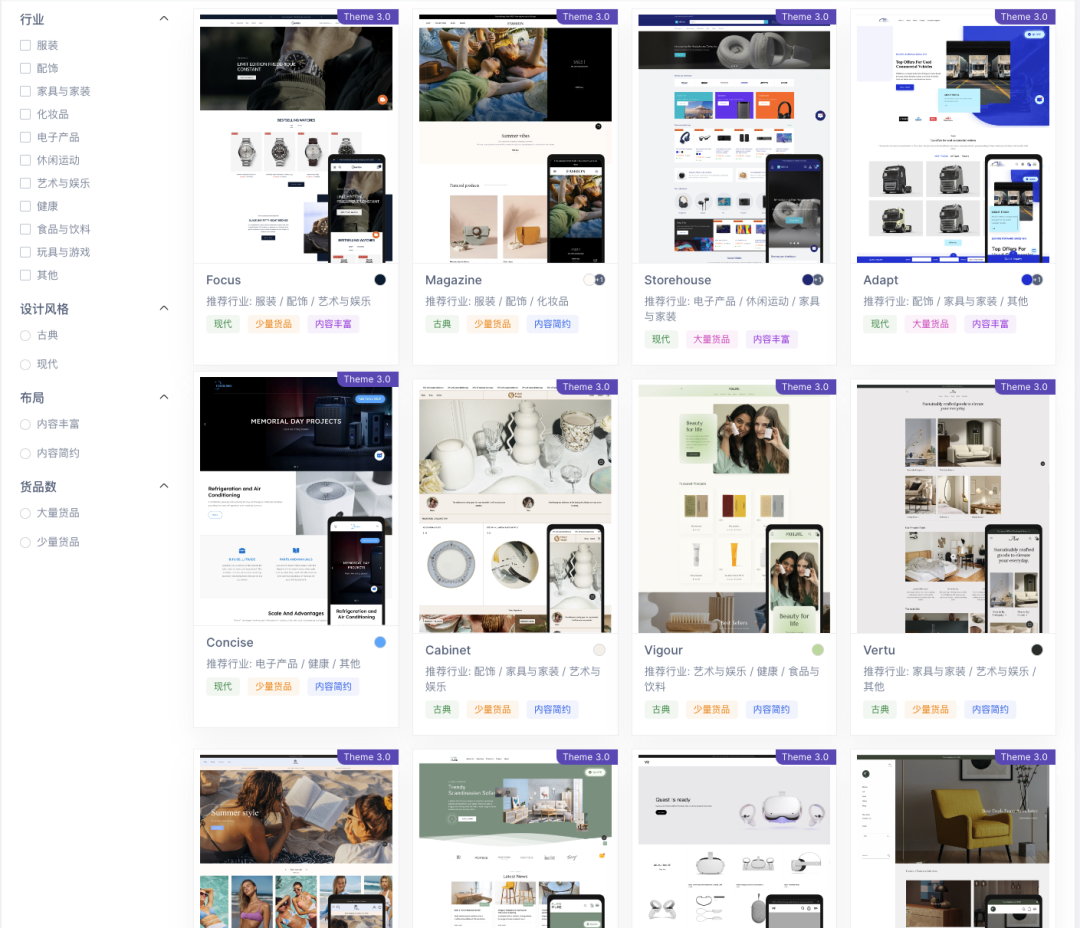The height and width of the screenshot is (928, 1080).
Task: Toggle the 布局 section arrow
Action: (164, 397)
